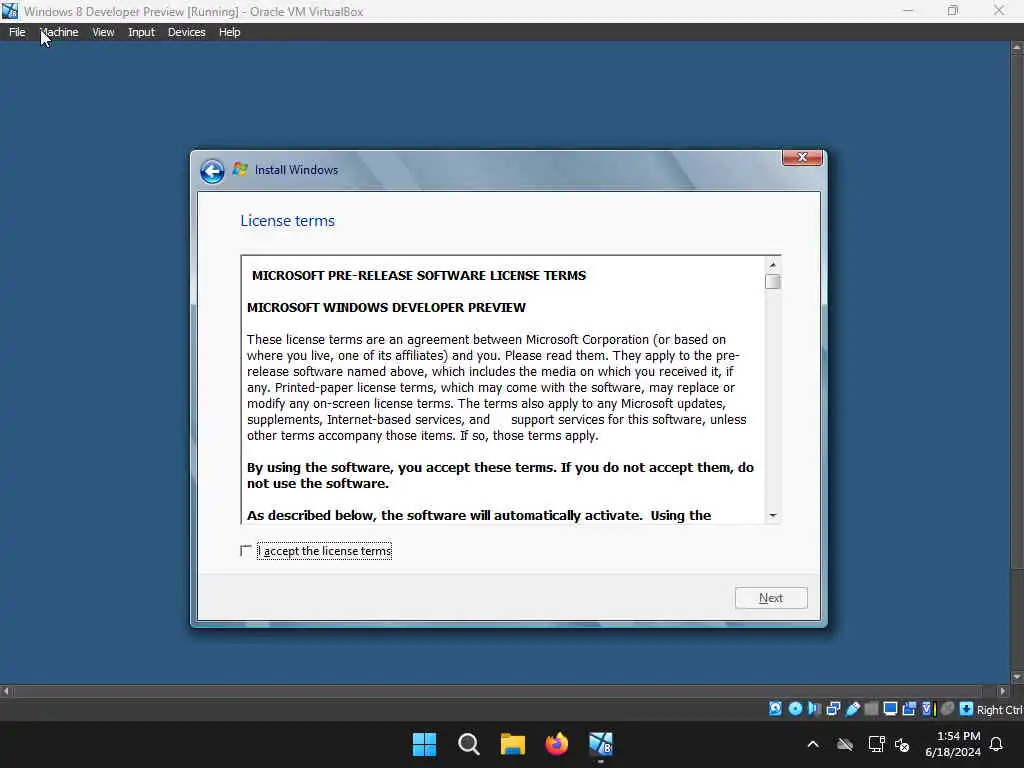Click the License terms heading
Image resolution: width=1024 pixels, height=768 pixels.
pyautogui.click(x=287, y=221)
